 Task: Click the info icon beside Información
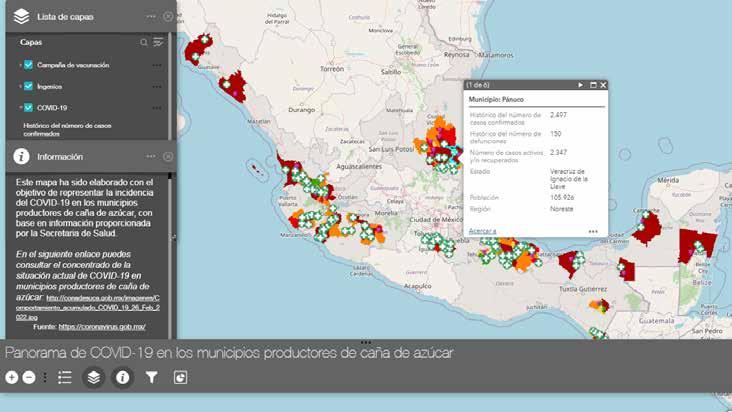pos(21,157)
